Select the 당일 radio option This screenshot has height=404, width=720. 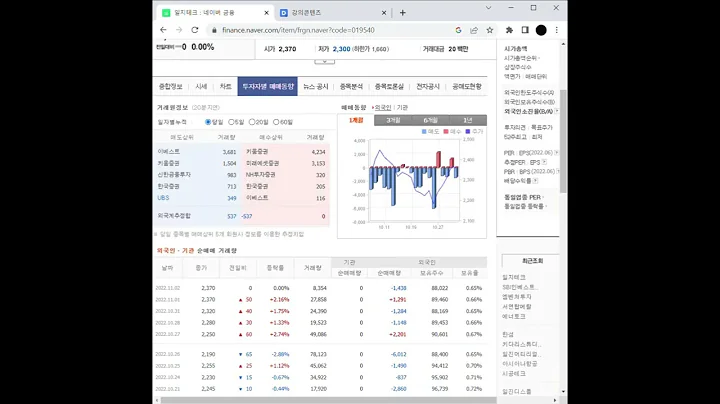coord(208,122)
